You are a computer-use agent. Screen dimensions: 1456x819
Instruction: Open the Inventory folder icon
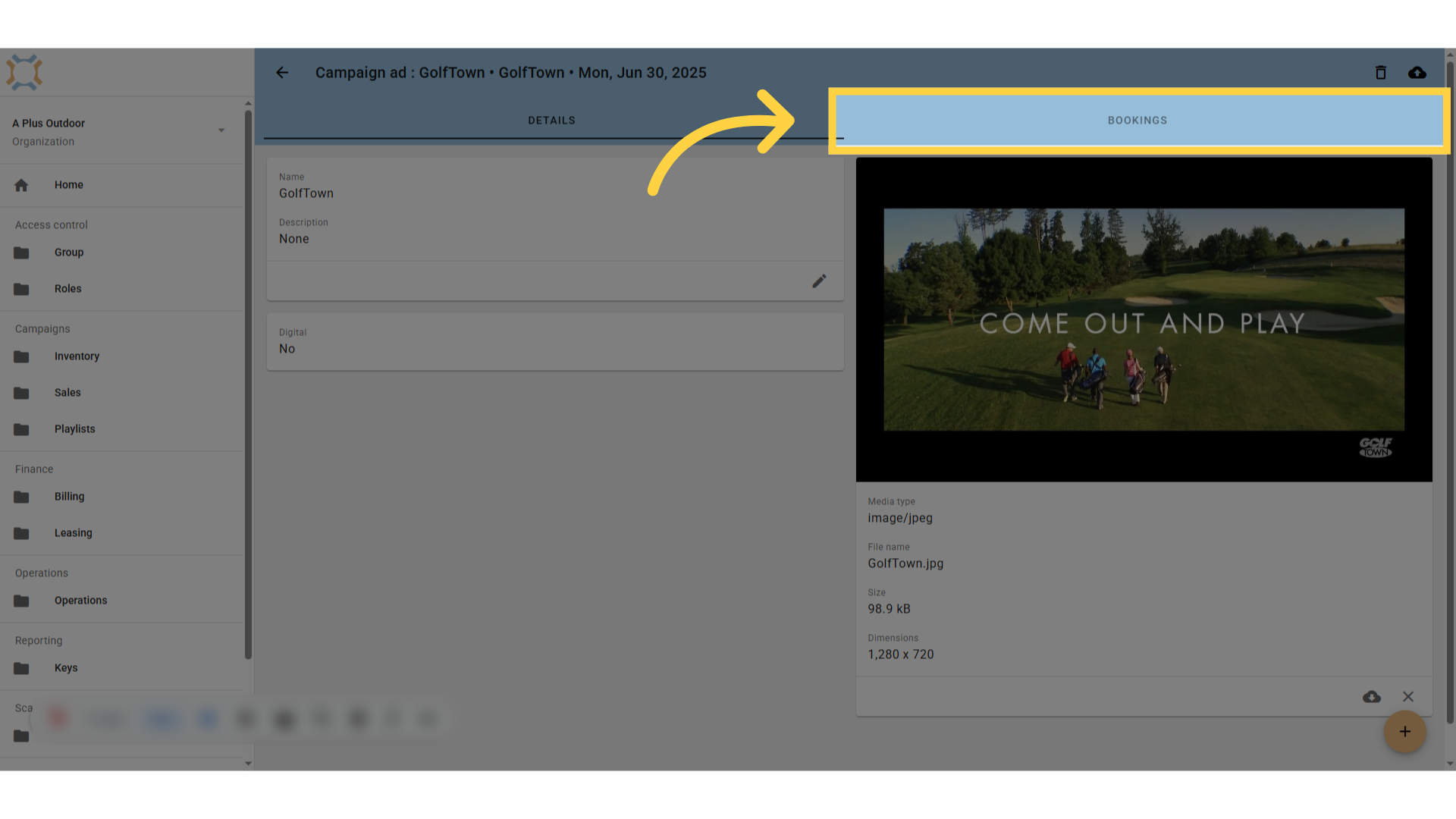21,356
